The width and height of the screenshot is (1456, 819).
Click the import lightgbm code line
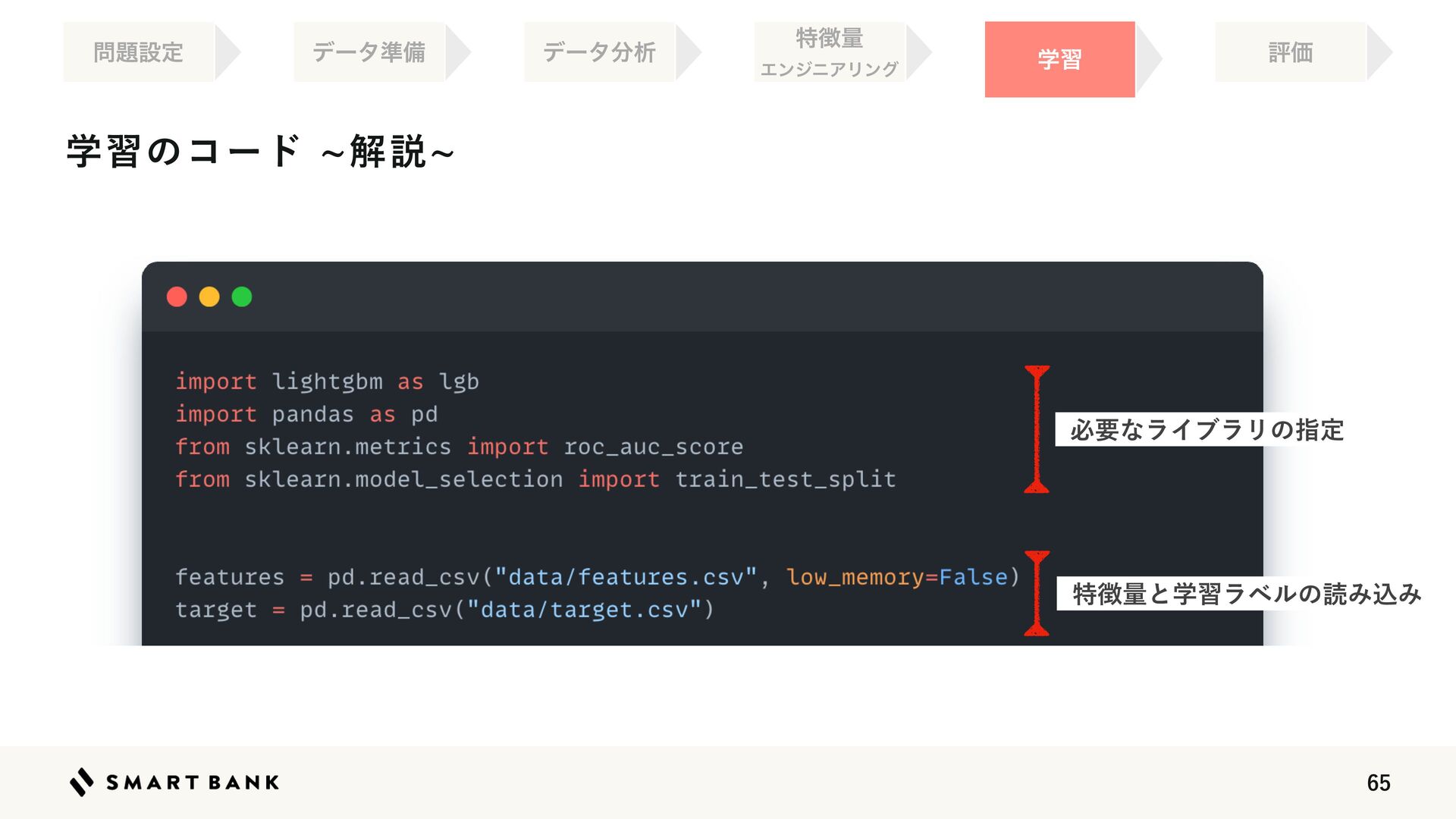point(327,381)
